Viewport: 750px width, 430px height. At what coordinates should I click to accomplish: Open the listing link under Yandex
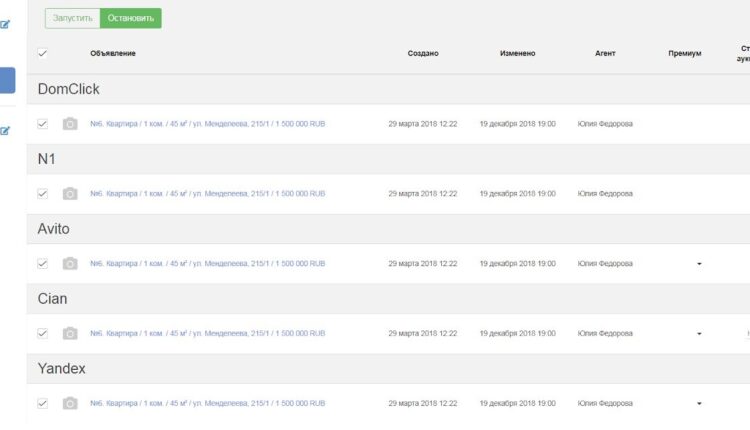pyautogui.click(x=207, y=404)
